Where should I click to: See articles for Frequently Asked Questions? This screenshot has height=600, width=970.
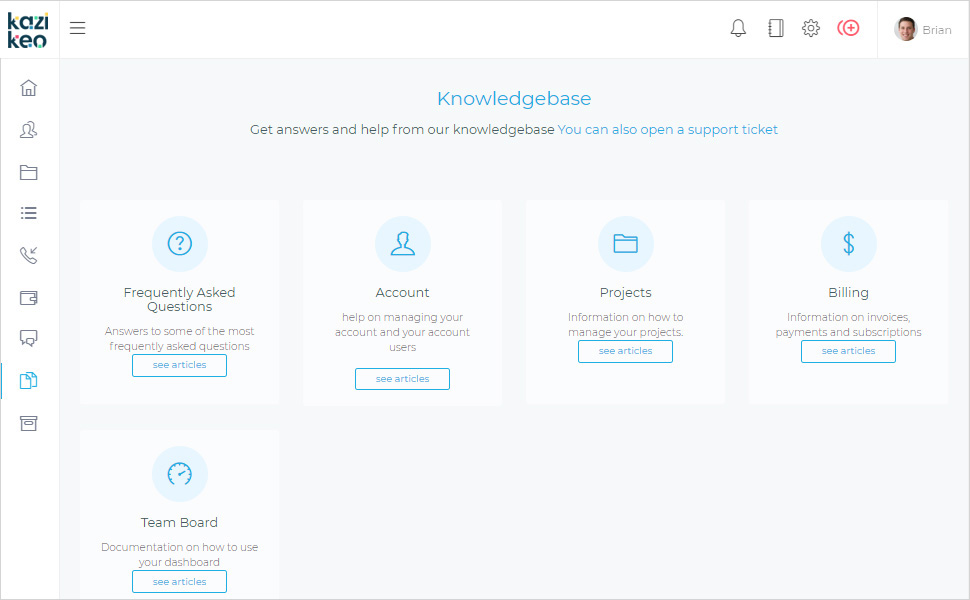[x=179, y=365]
